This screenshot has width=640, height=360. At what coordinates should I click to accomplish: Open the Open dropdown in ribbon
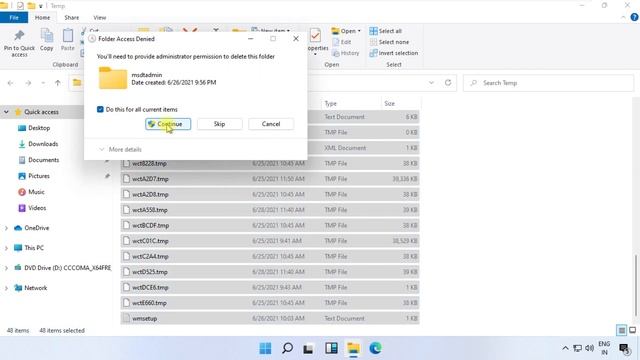pyautogui.click(x=346, y=31)
